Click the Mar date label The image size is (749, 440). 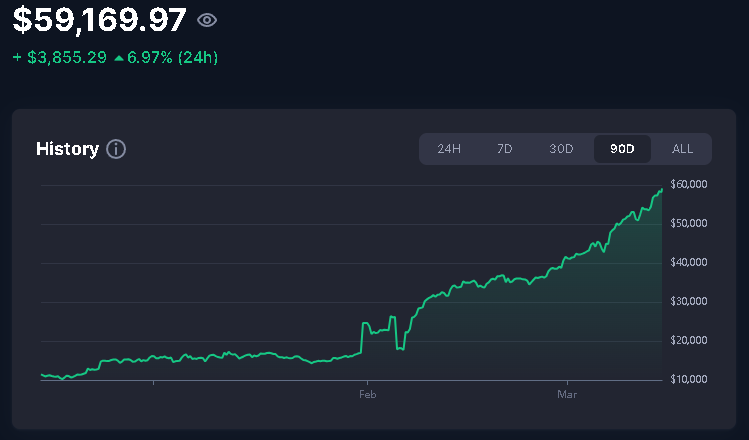coord(567,395)
